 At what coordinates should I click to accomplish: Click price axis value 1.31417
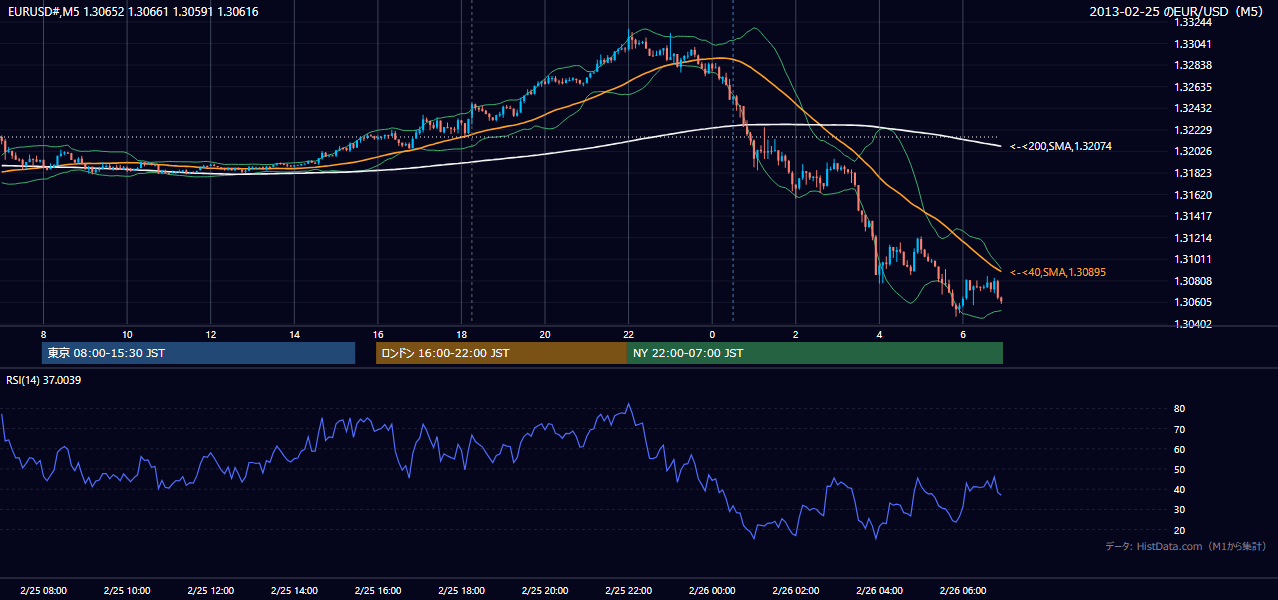coord(1195,216)
